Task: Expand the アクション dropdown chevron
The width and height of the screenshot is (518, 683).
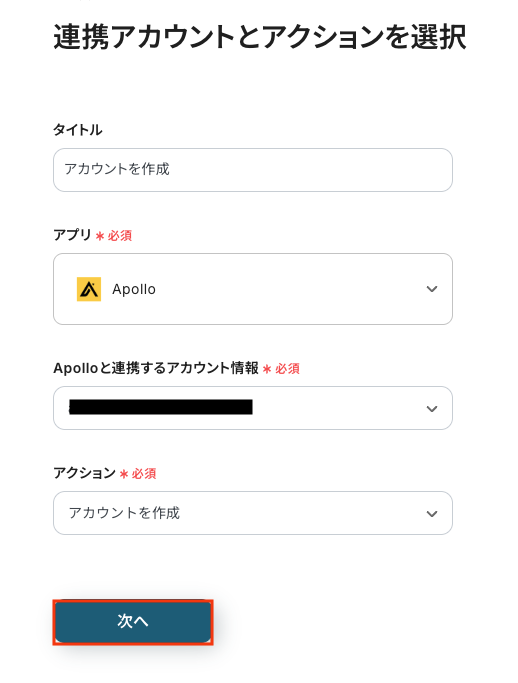Action: tap(432, 514)
